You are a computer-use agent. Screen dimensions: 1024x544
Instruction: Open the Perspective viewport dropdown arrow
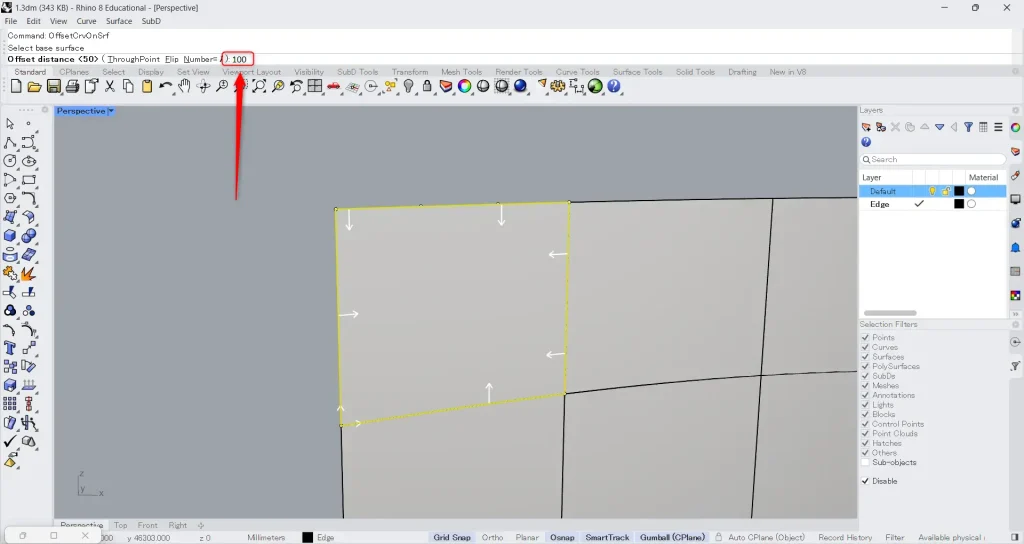pos(111,111)
